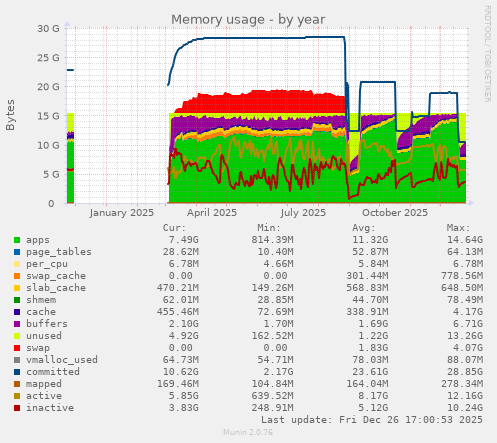Screen dimensions: 497x443
Task: Click the 'Min:' column header
Action: tap(269, 228)
